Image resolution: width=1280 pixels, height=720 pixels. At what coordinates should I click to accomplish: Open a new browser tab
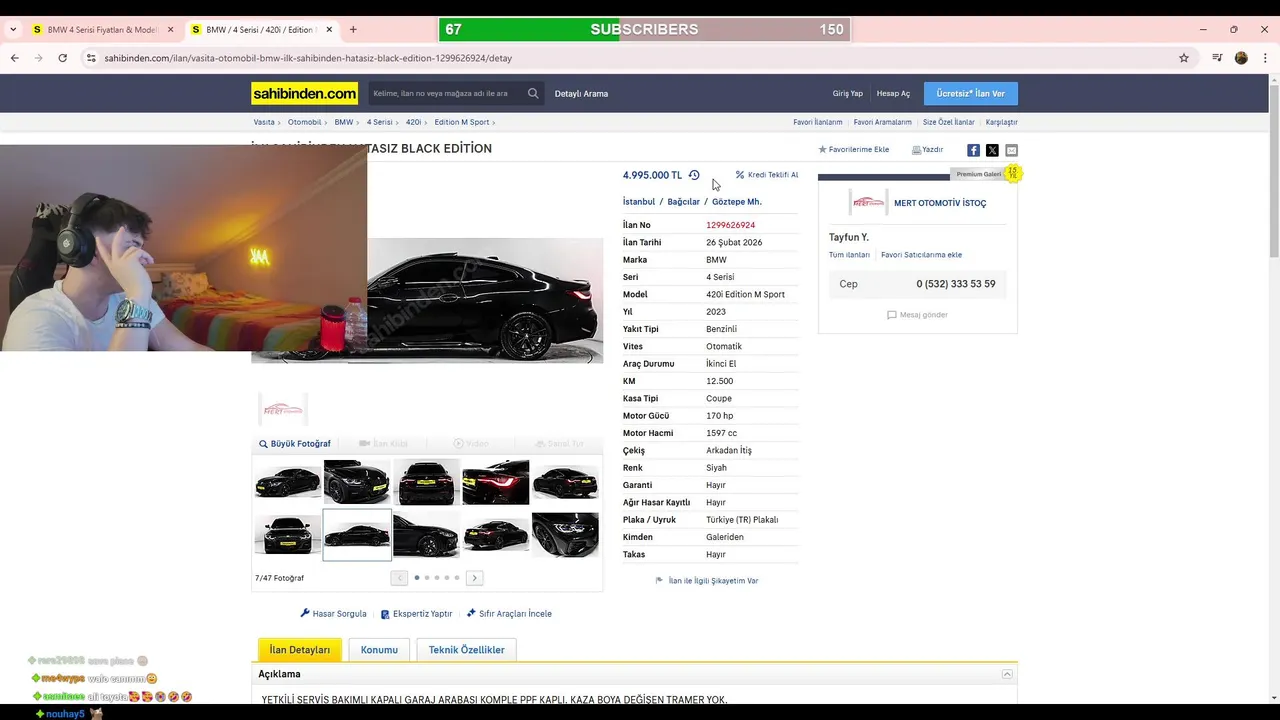353,30
